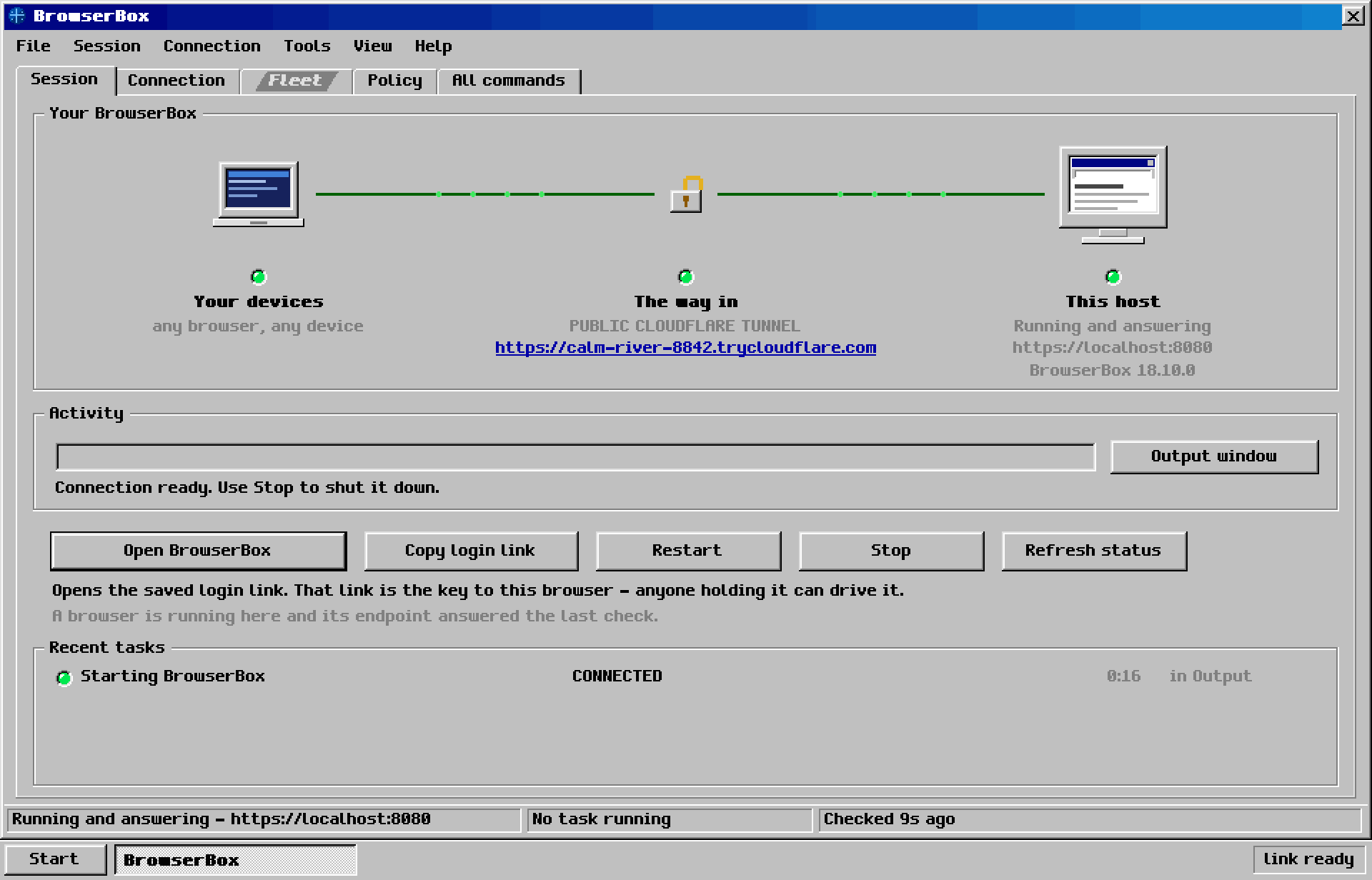The image size is (1372, 880).
Task: Click the 0:16 task duration
Action: pos(1123,676)
